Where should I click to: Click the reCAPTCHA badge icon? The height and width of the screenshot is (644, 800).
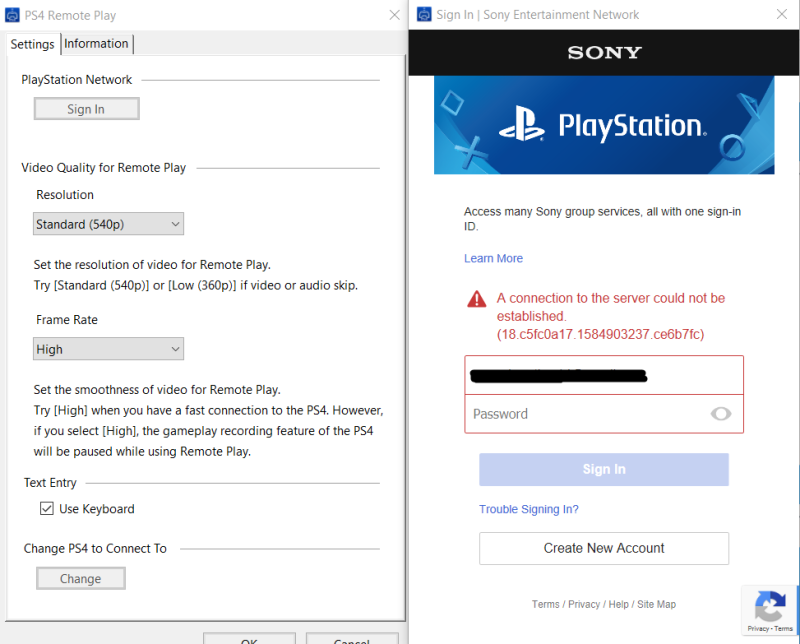pyautogui.click(x=770, y=610)
